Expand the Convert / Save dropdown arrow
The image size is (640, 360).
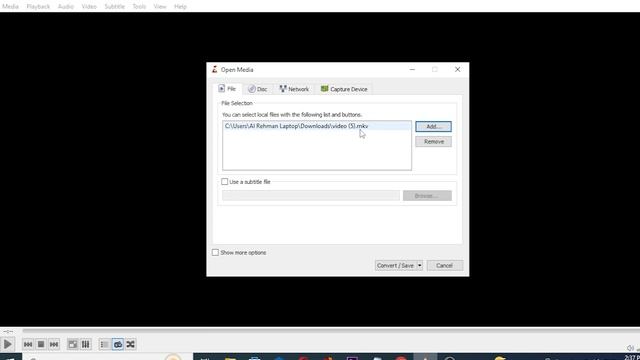point(420,265)
